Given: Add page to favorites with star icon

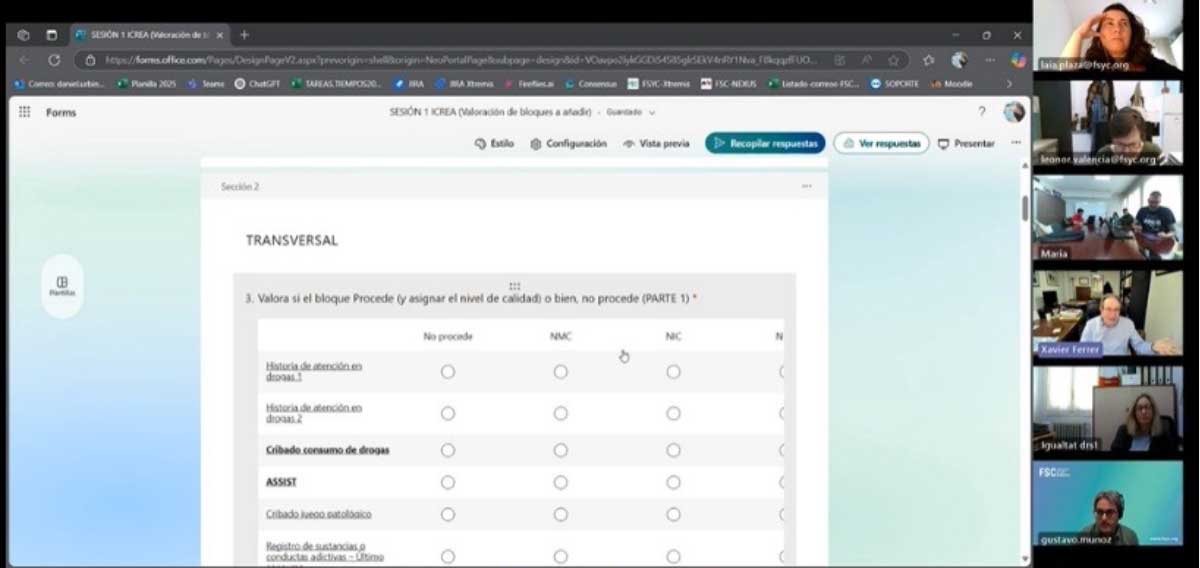Looking at the screenshot, I should point(894,60).
